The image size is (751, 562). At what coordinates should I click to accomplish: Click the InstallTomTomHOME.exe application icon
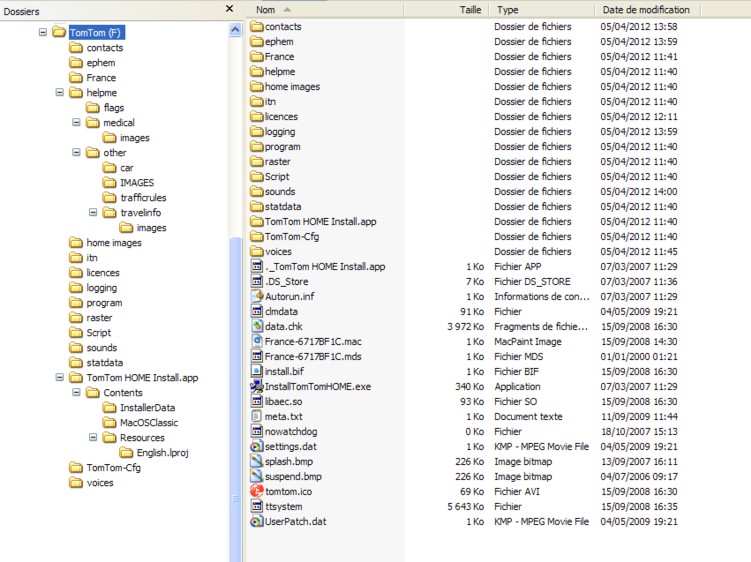coord(257,386)
